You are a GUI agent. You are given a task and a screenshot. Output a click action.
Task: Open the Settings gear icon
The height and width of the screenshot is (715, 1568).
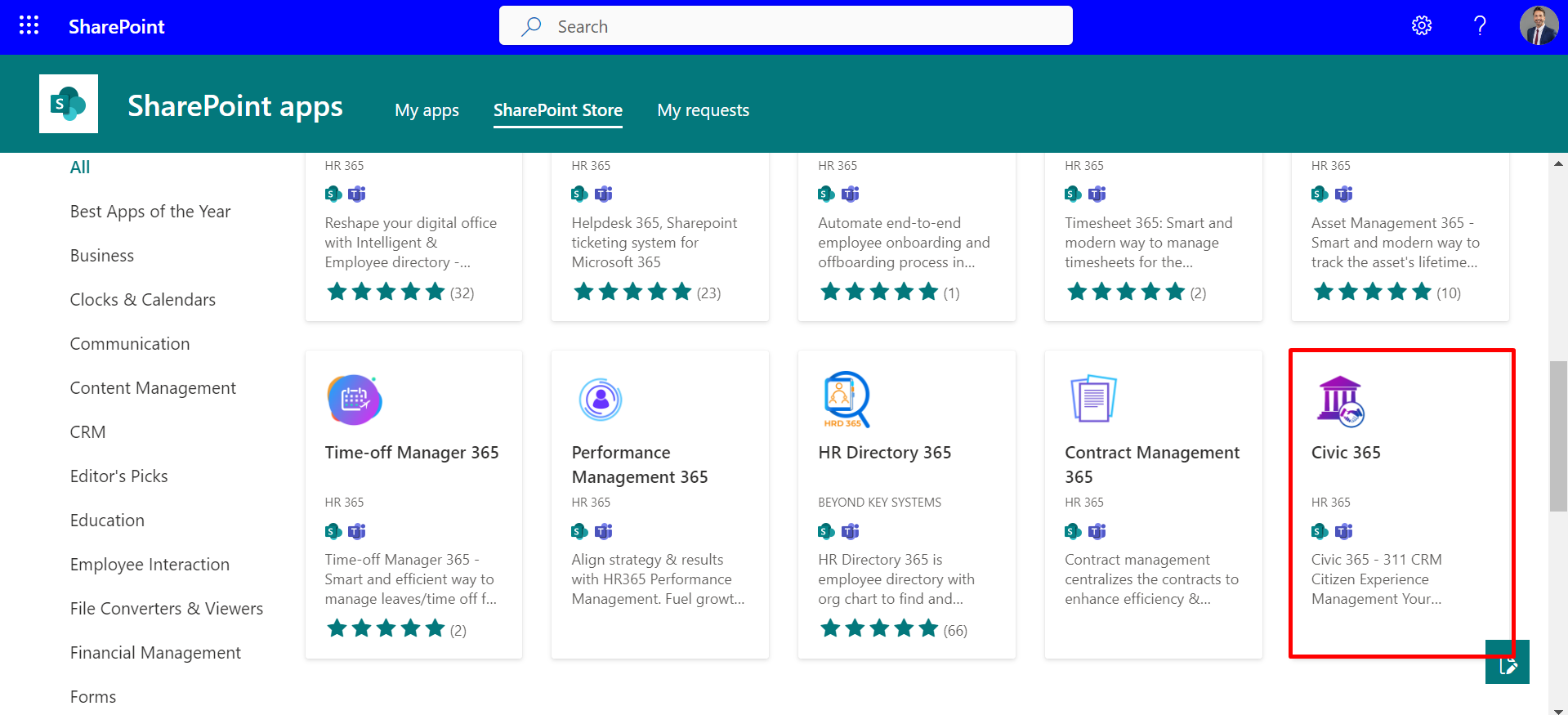1422,26
